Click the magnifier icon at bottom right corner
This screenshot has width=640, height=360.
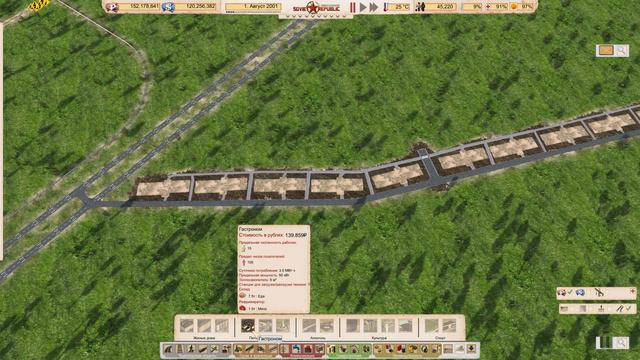click(621, 342)
